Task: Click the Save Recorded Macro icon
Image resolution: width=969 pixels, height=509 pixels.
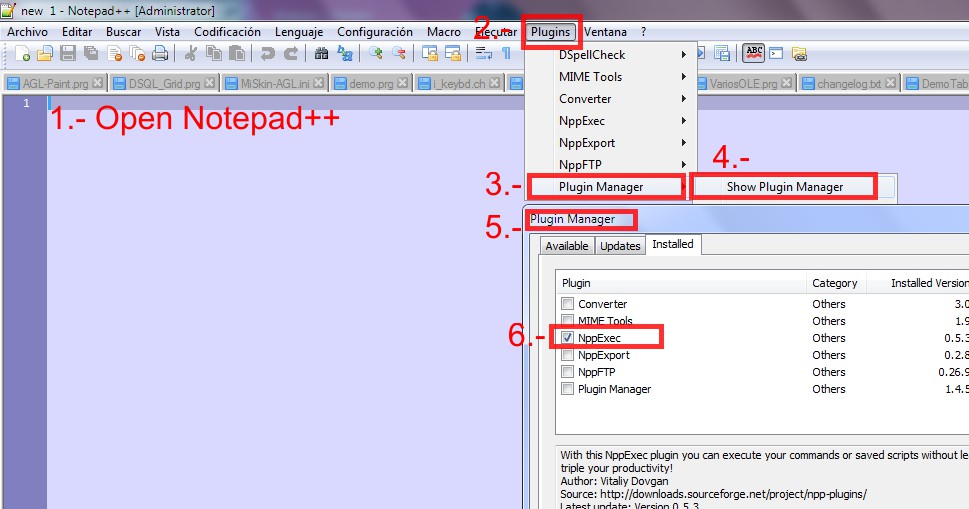Action: click(x=722, y=54)
